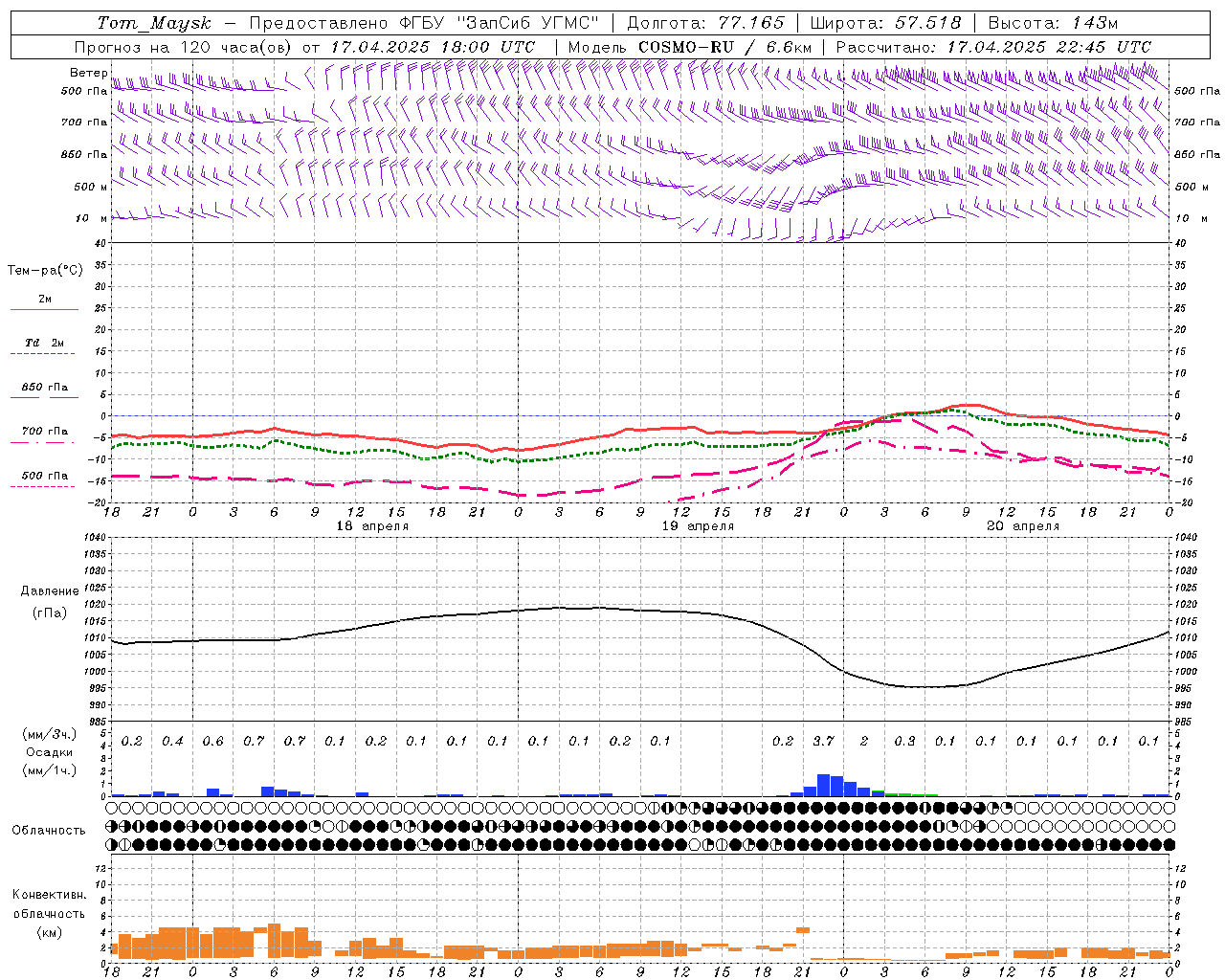Image resolution: width=1225 pixels, height=980 pixels.
Task: Click the Широта: 57.518 value
Action: (885, 23)
